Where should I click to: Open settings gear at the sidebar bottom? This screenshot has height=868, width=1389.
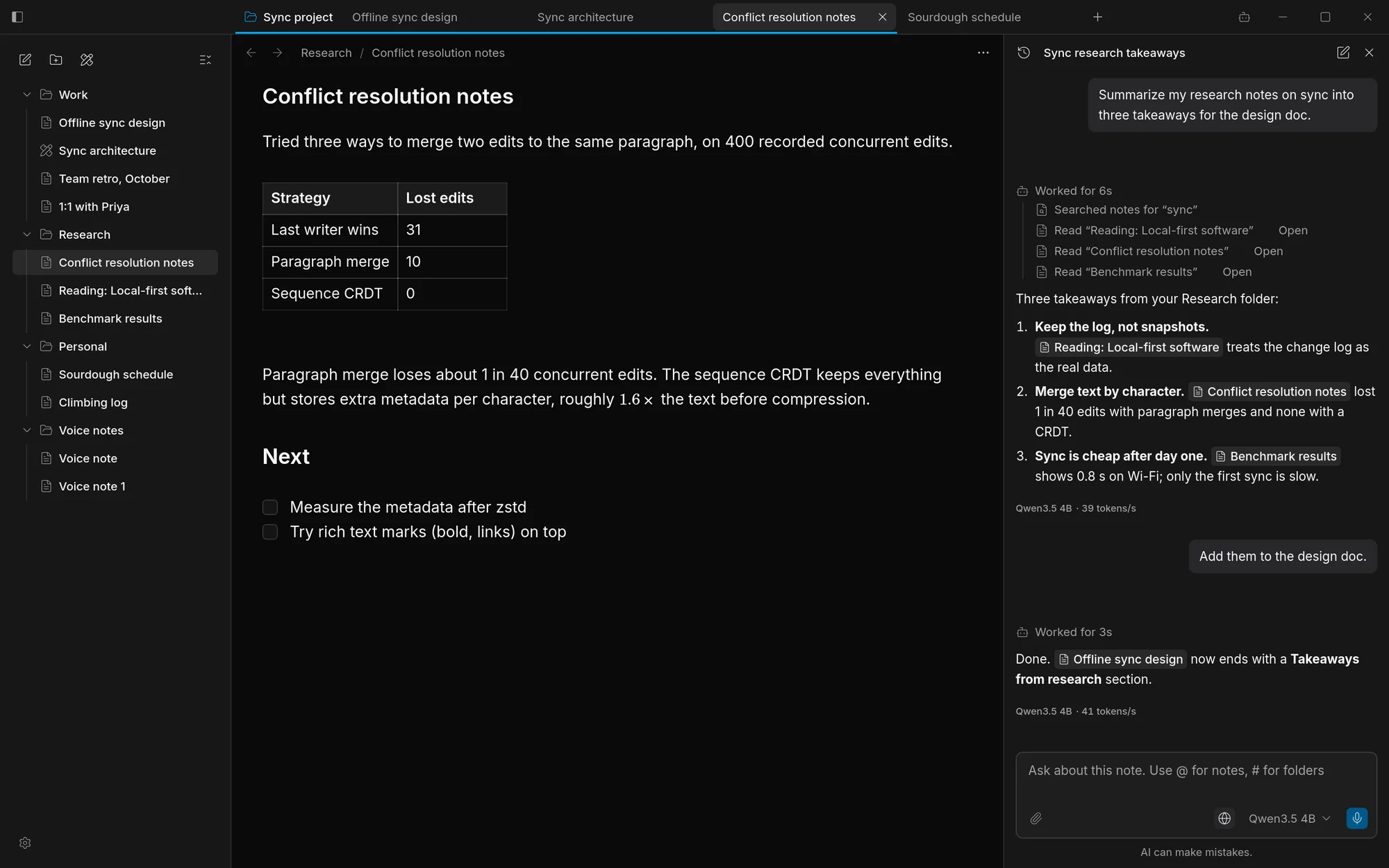[x=25, y=843]
